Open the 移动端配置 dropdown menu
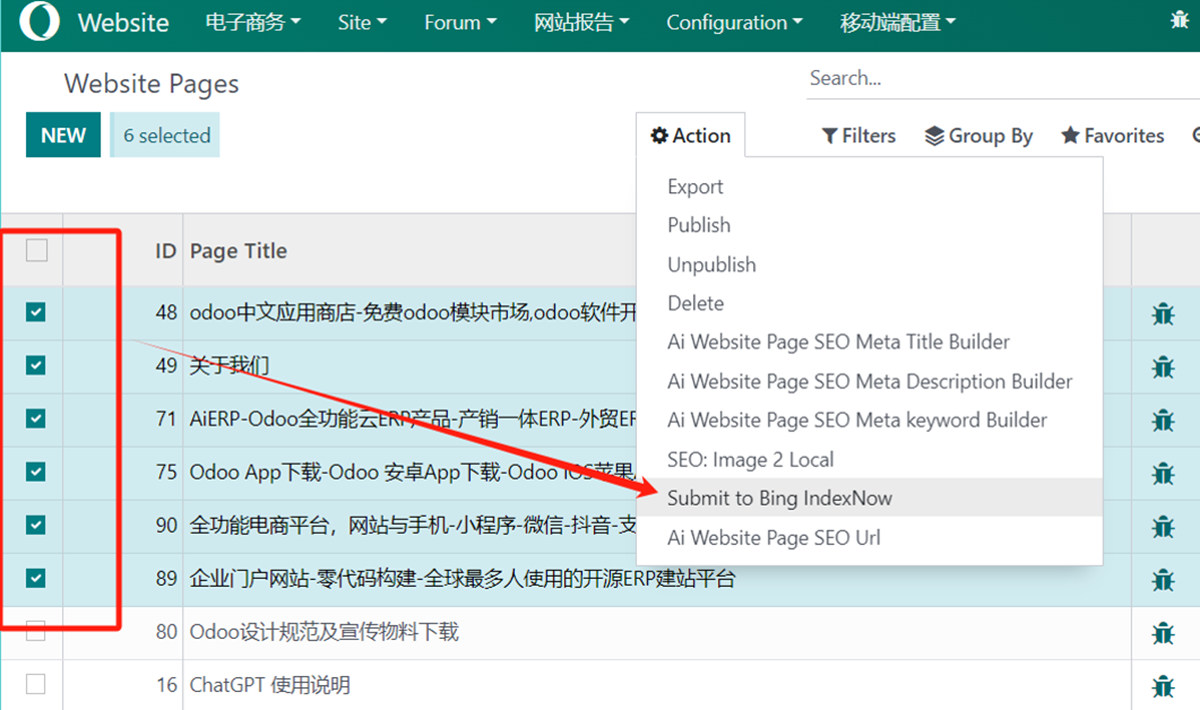 898,22
